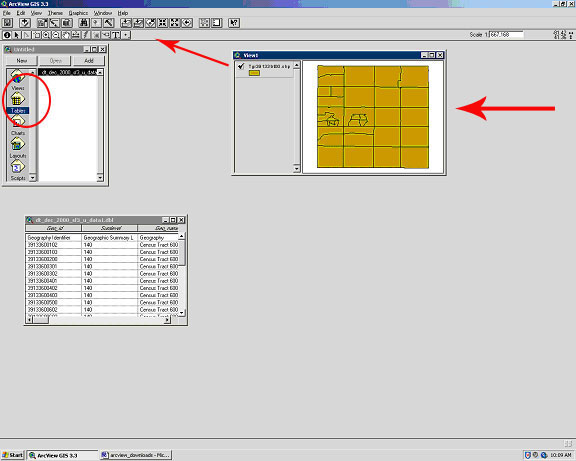Viewport: 576px width, 461px height.
Task: Switch to arcview_downloads taskbar window
Action: [136, 455]
